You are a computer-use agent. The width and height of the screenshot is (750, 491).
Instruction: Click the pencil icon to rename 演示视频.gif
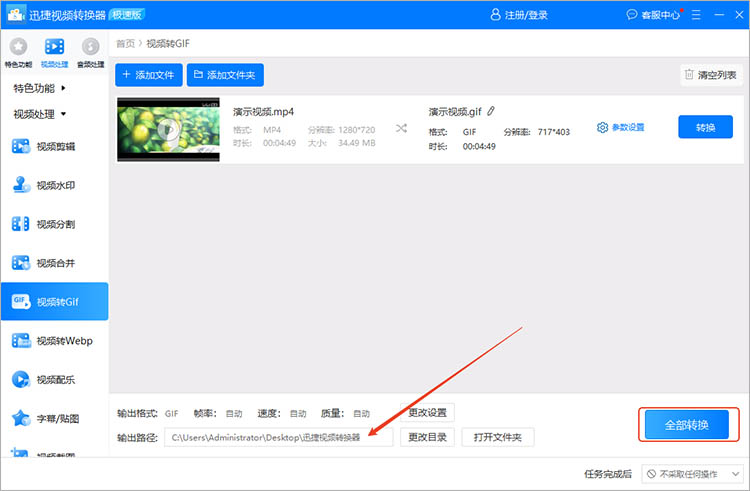(491, 111)
